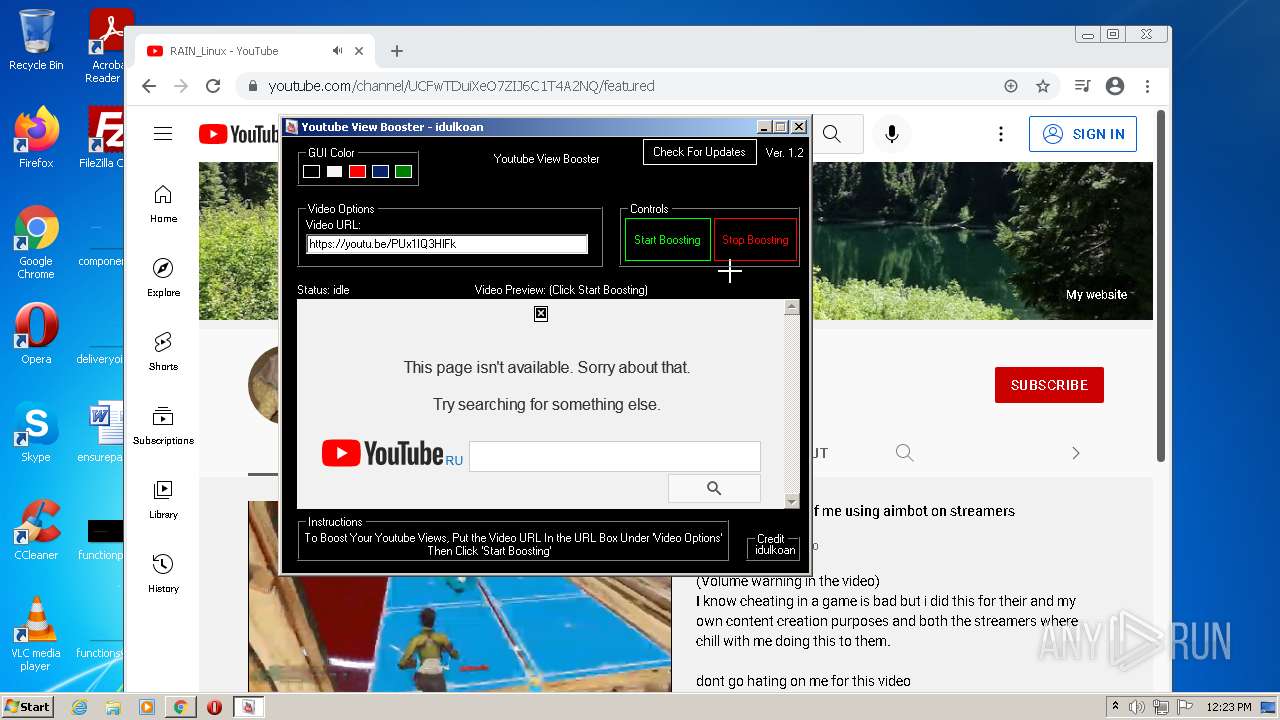Image resolution: width=1280 pixels, height=720 pixels.
Task: Click the add-to-page plus icon in address bar
Action: (1011, 86)
